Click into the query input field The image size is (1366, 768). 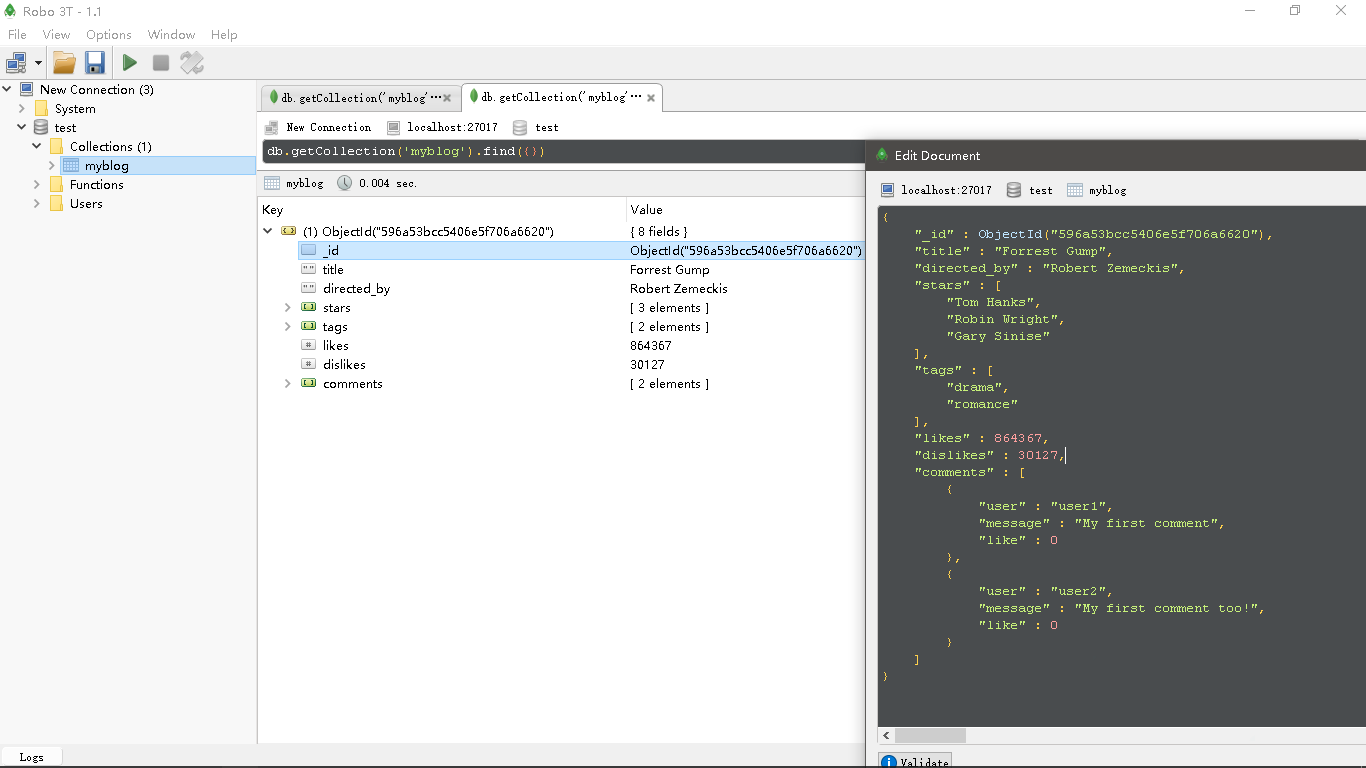point(562,152)
